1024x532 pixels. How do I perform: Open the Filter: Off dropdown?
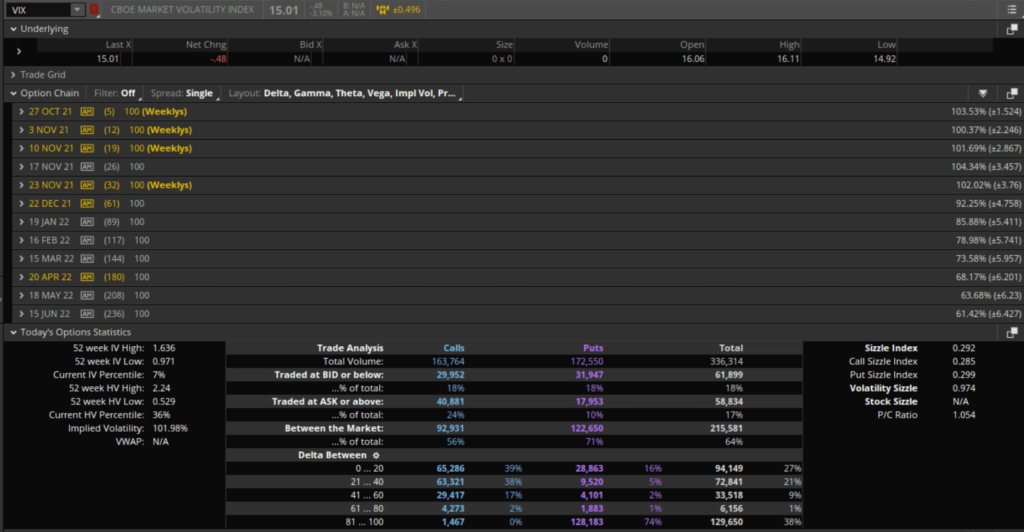click(x=118, y=93)
